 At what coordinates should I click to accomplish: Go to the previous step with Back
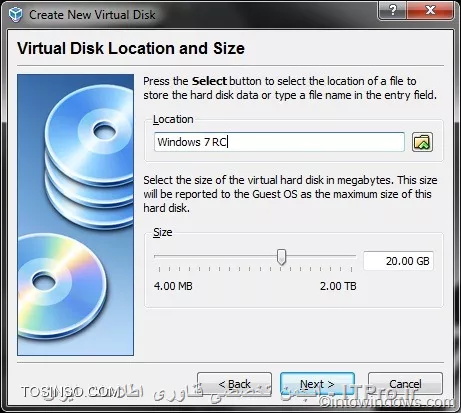[234, 384]
